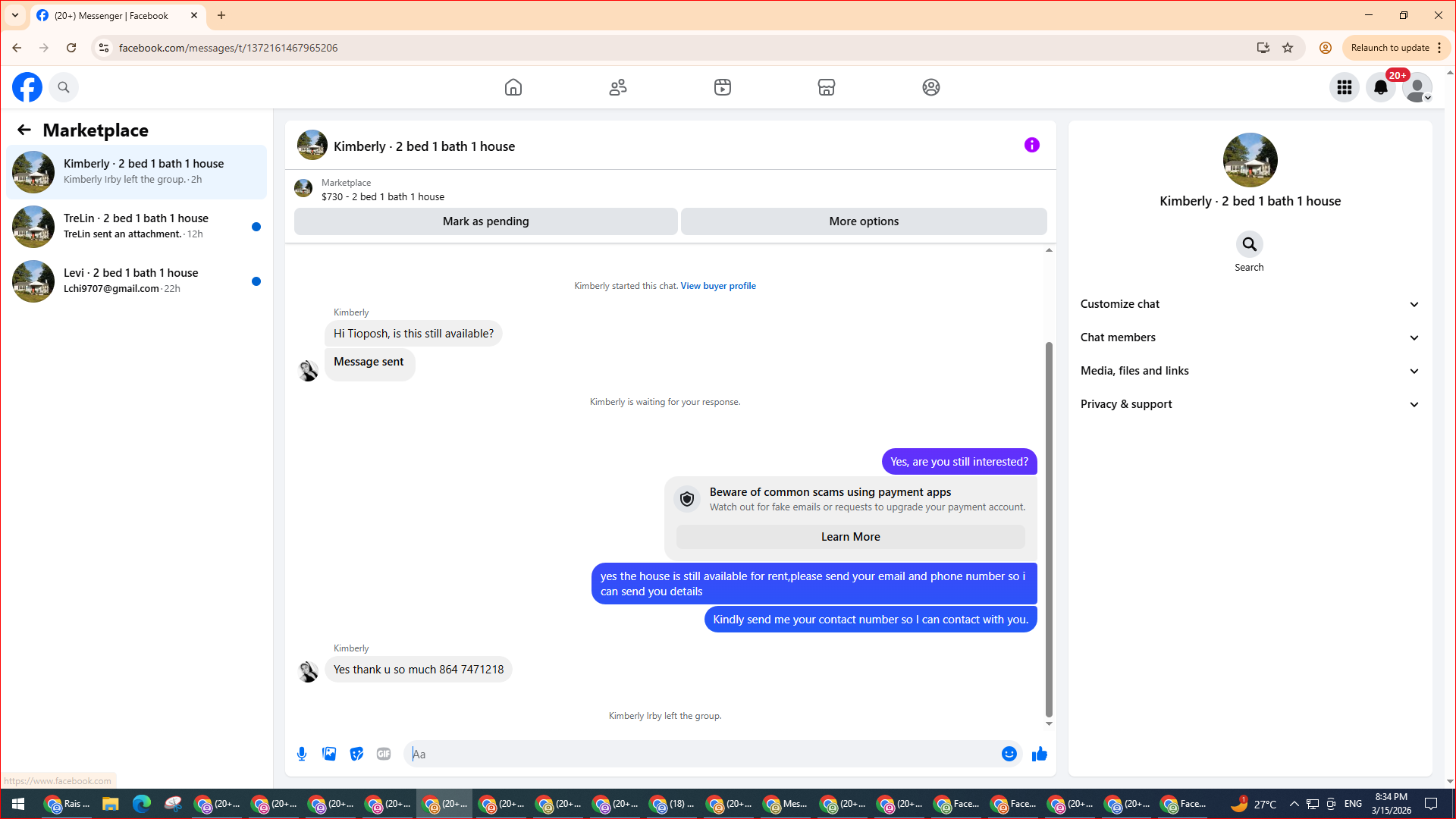The width and height of the screenshot is (1456, 819).
Task: Open conversation information purple icon
Action: (1032, 145)
